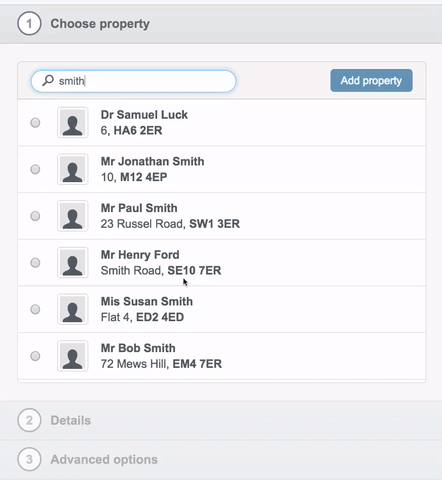
Task: Click Mr Bob Smith's avatar icon
Action: pyautogui.click(x=73, y=356)
